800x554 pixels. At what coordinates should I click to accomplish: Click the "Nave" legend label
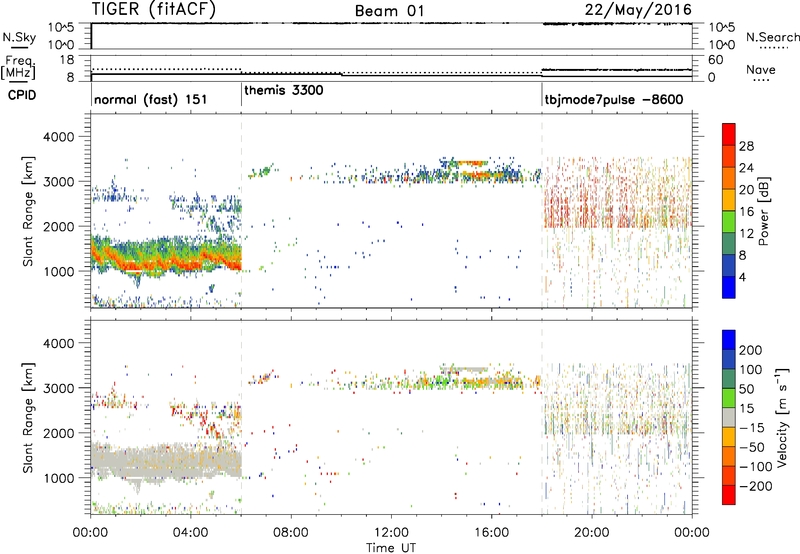tap(761, 70)
